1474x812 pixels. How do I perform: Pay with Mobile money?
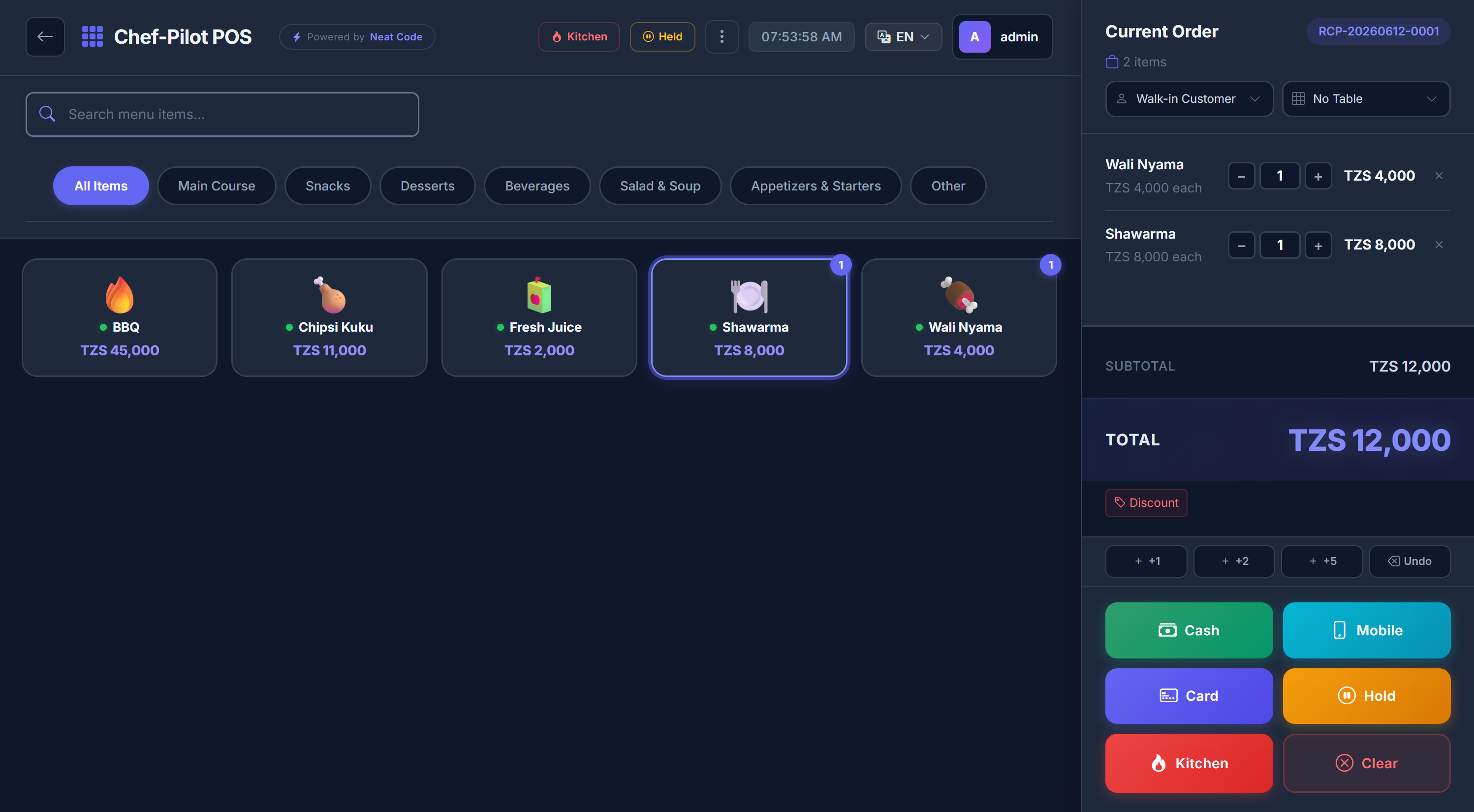point(1366,630)
